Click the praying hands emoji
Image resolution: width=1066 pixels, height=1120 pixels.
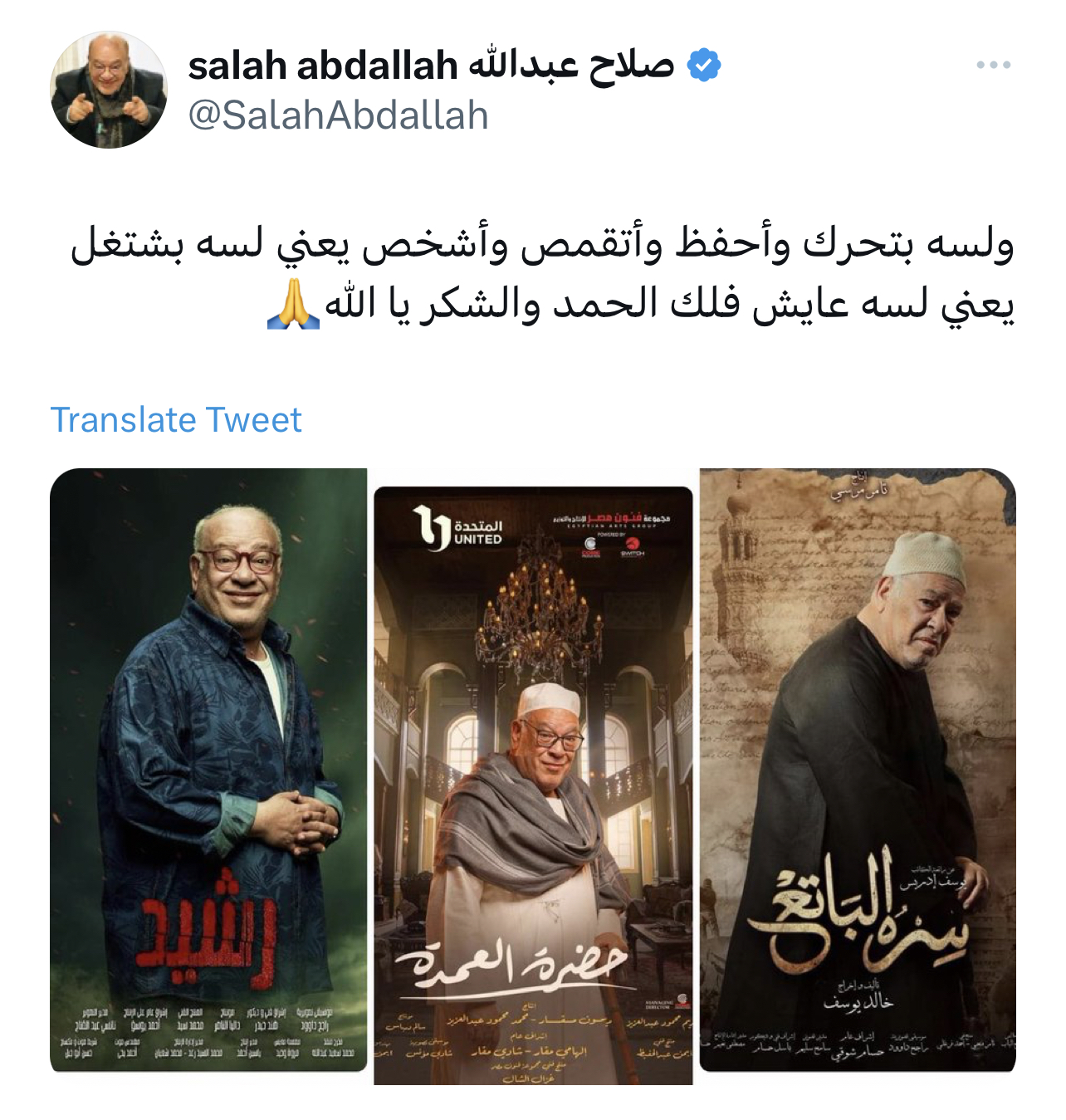pos(294,304)
